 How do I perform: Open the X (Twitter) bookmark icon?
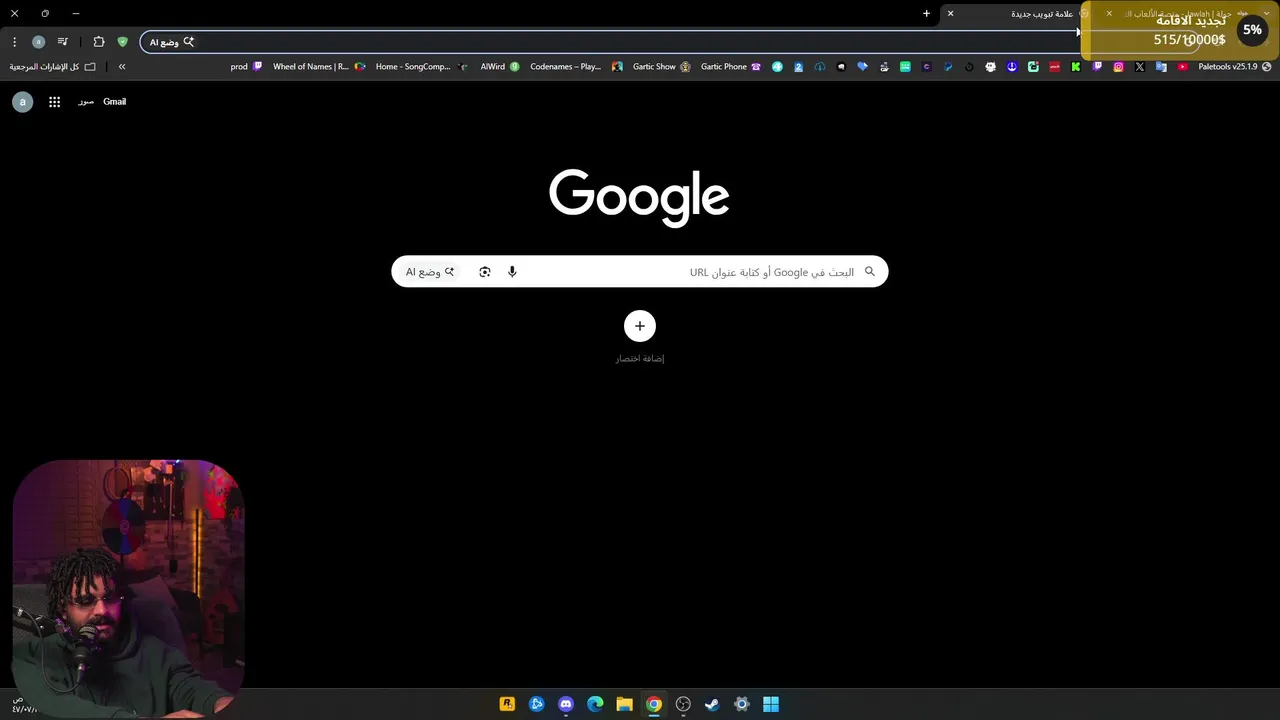1139,67
